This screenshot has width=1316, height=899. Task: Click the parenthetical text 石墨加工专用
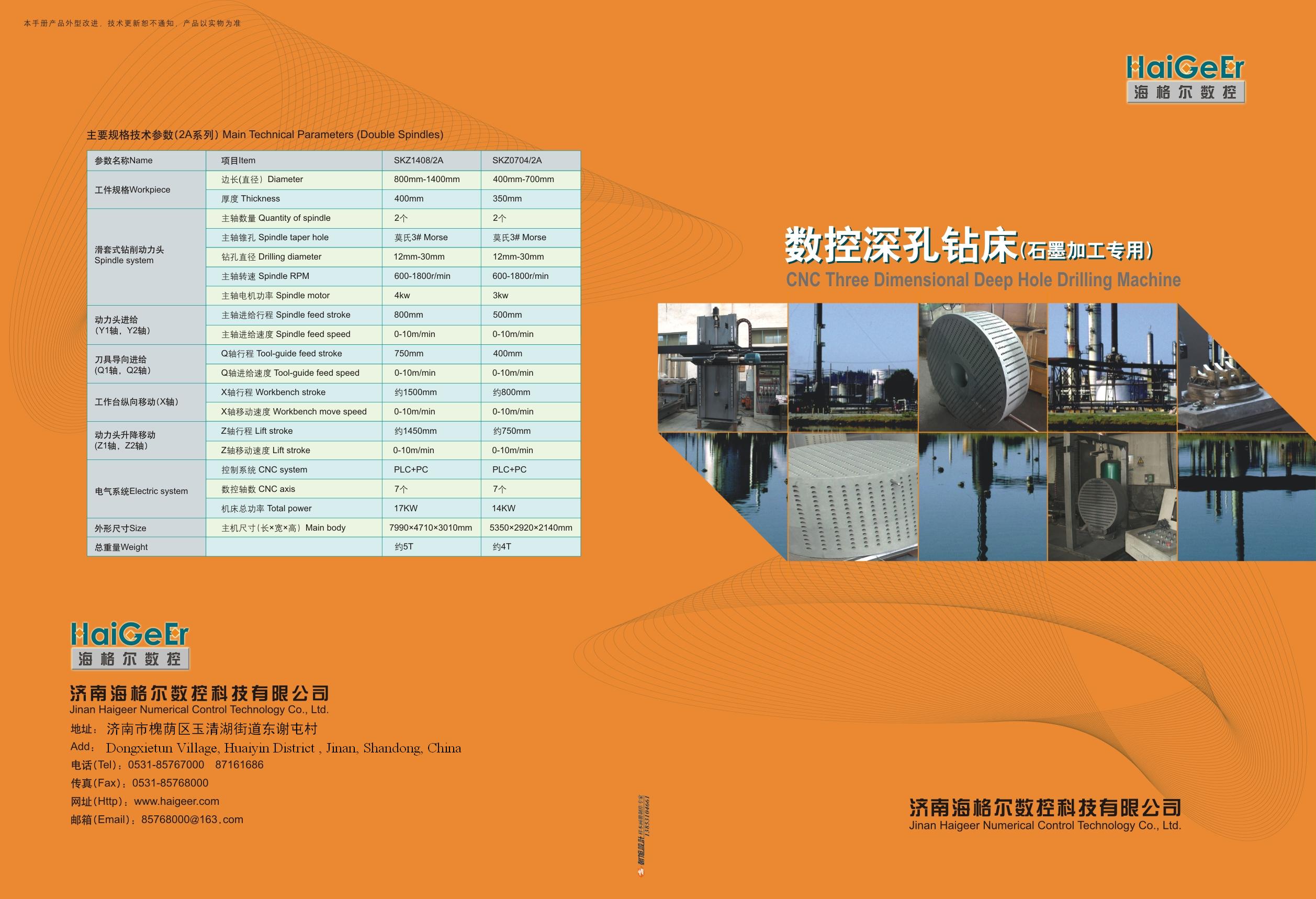pyautogui.click(x=1087, y=250)
